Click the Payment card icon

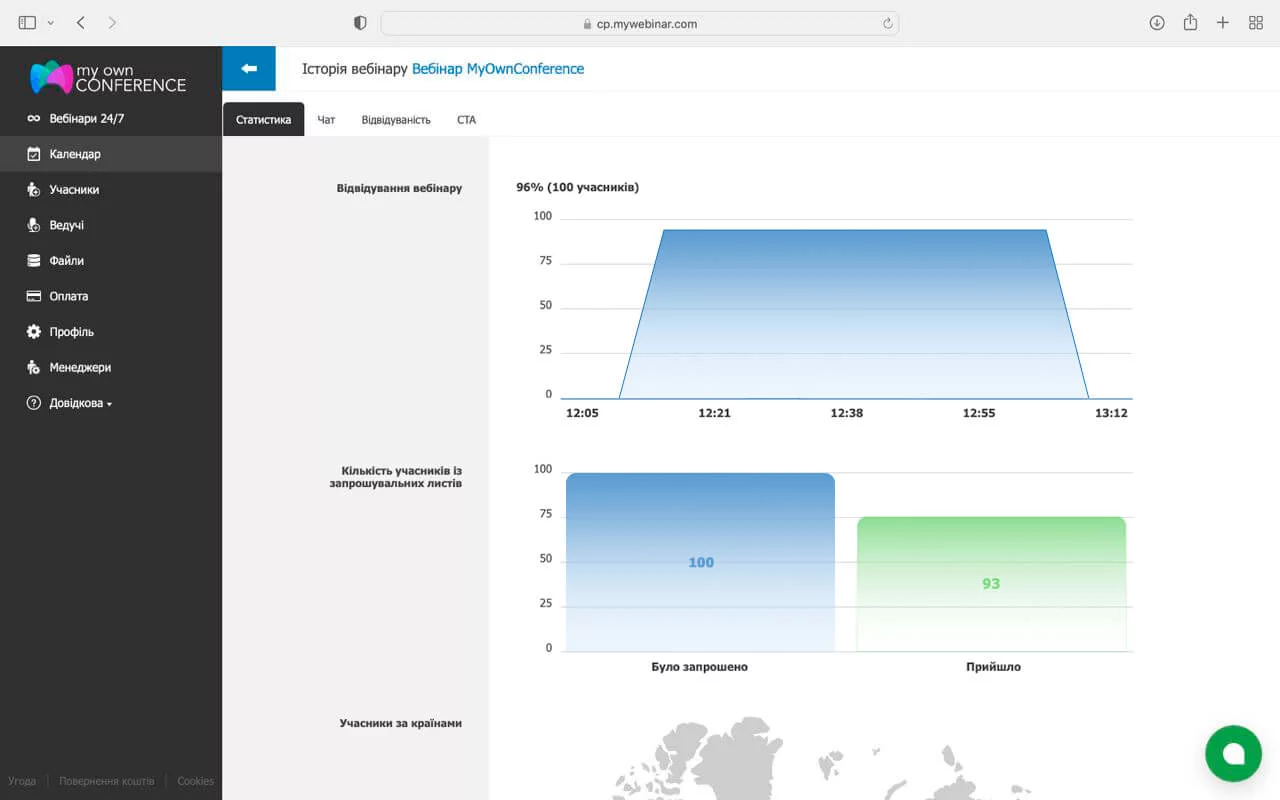34,296
